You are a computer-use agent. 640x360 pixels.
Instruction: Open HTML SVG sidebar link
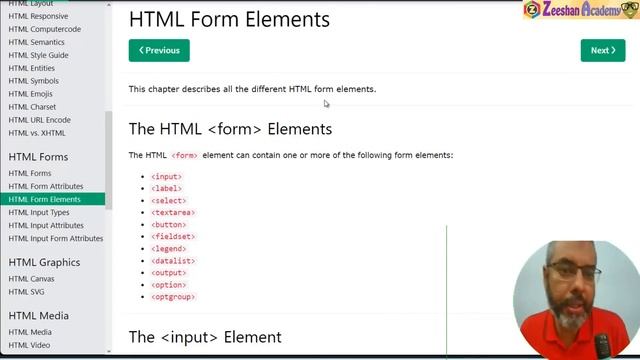(26, 292)
